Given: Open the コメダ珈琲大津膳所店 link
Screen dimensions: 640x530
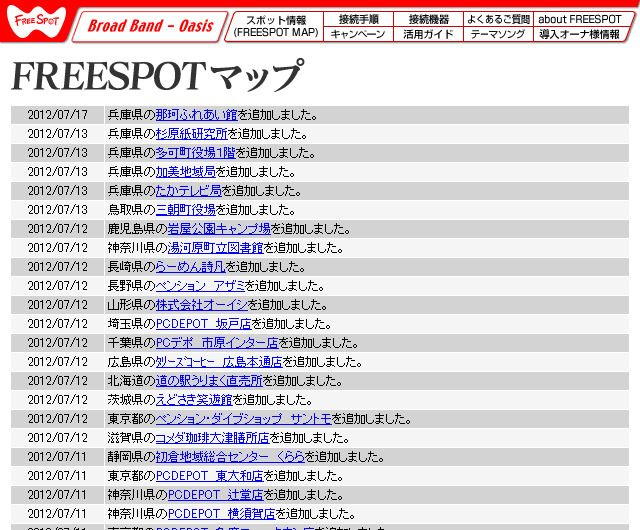Looking at the screenshot, I should [213, 438].
